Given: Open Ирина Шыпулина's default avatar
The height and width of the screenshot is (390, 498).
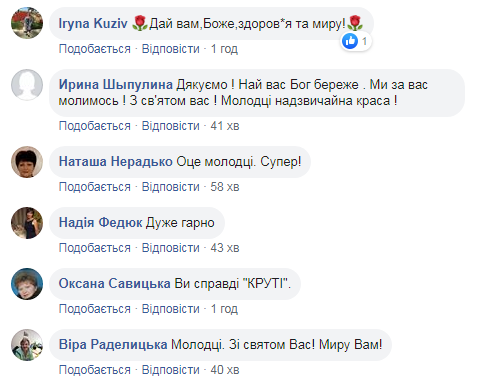Looking at the screenshot, I should click(x=27, y=85).
